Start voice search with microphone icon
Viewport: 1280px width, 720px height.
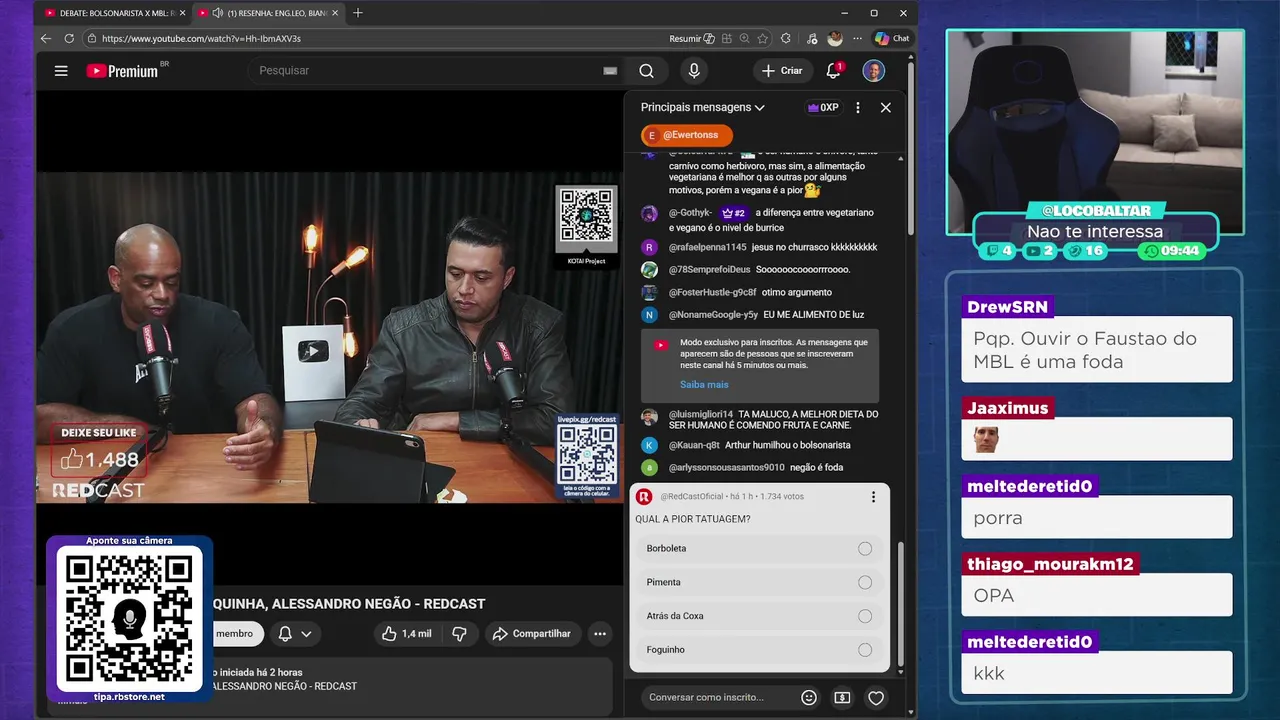pyautogui.click(x=694, y=71)
